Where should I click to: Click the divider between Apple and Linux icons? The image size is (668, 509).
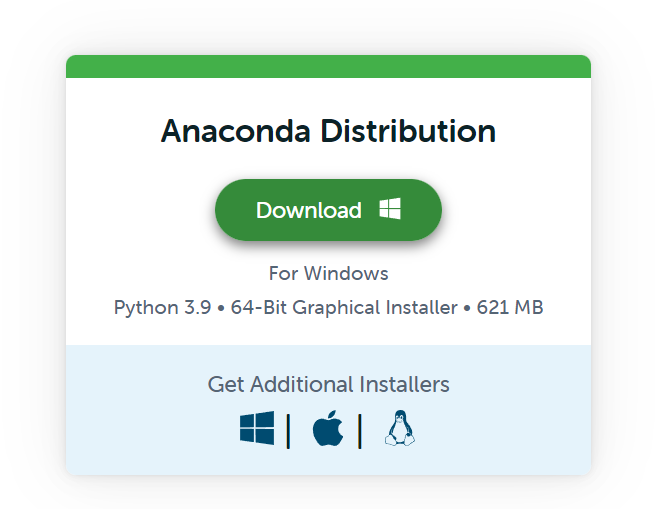coord(360,430)
